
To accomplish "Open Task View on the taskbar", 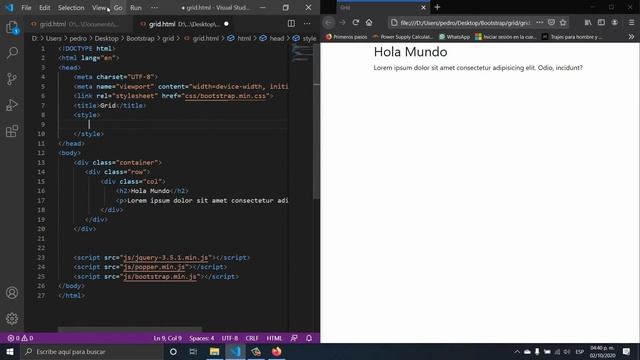I will 193,351.
